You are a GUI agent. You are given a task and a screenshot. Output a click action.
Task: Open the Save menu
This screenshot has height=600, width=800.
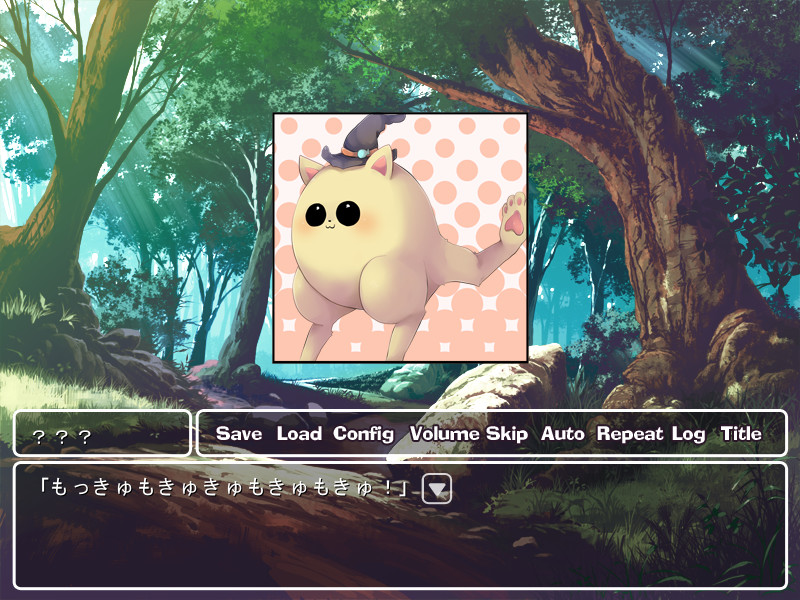tap(239, 434)
